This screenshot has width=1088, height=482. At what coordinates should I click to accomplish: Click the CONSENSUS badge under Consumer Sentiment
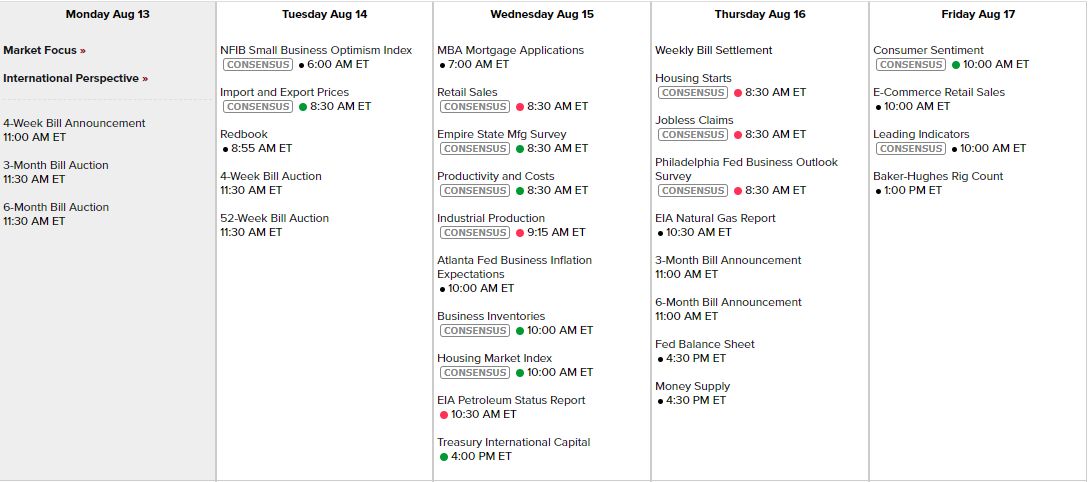click(911, 64)
